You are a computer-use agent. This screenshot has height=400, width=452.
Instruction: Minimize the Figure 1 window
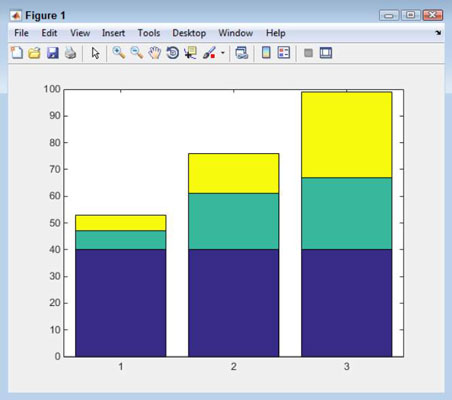click(x=389, y=15)
